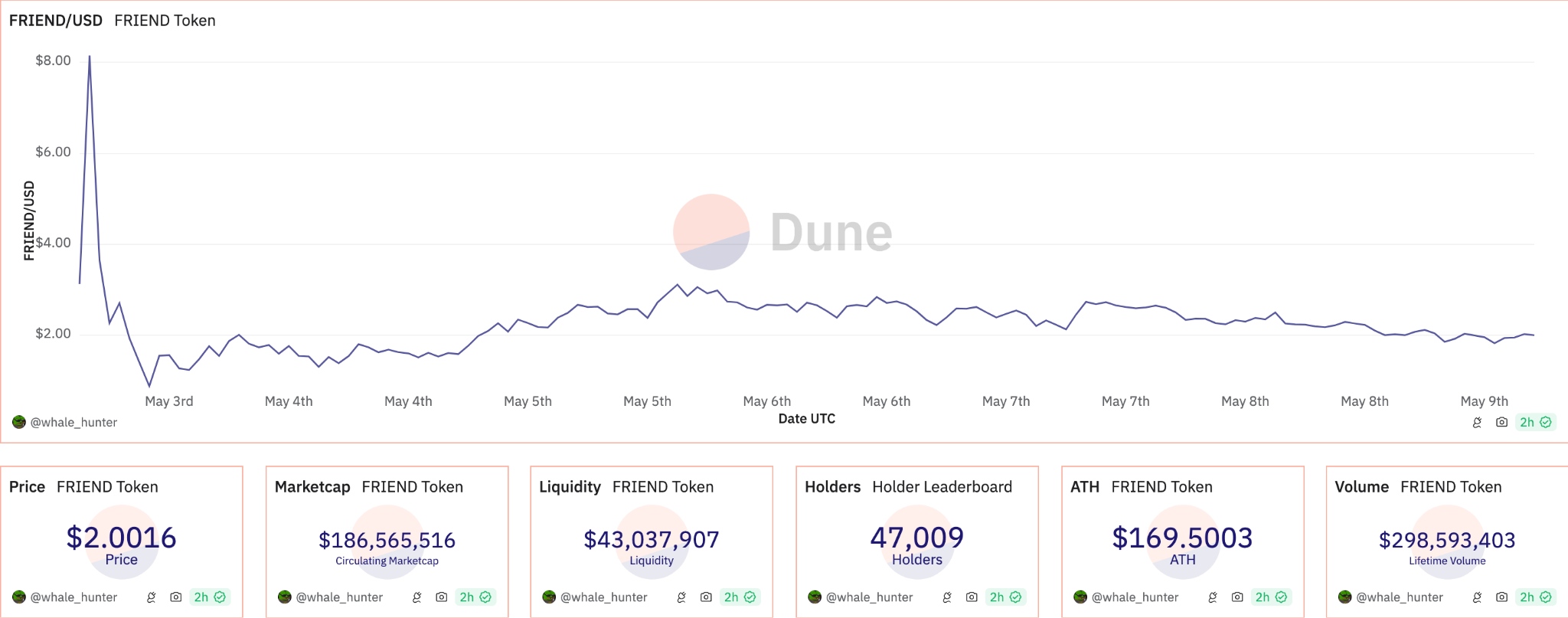1568x618 pixels.
Task: Click the price spike peak near $8.00
Action: pos(90,57)
